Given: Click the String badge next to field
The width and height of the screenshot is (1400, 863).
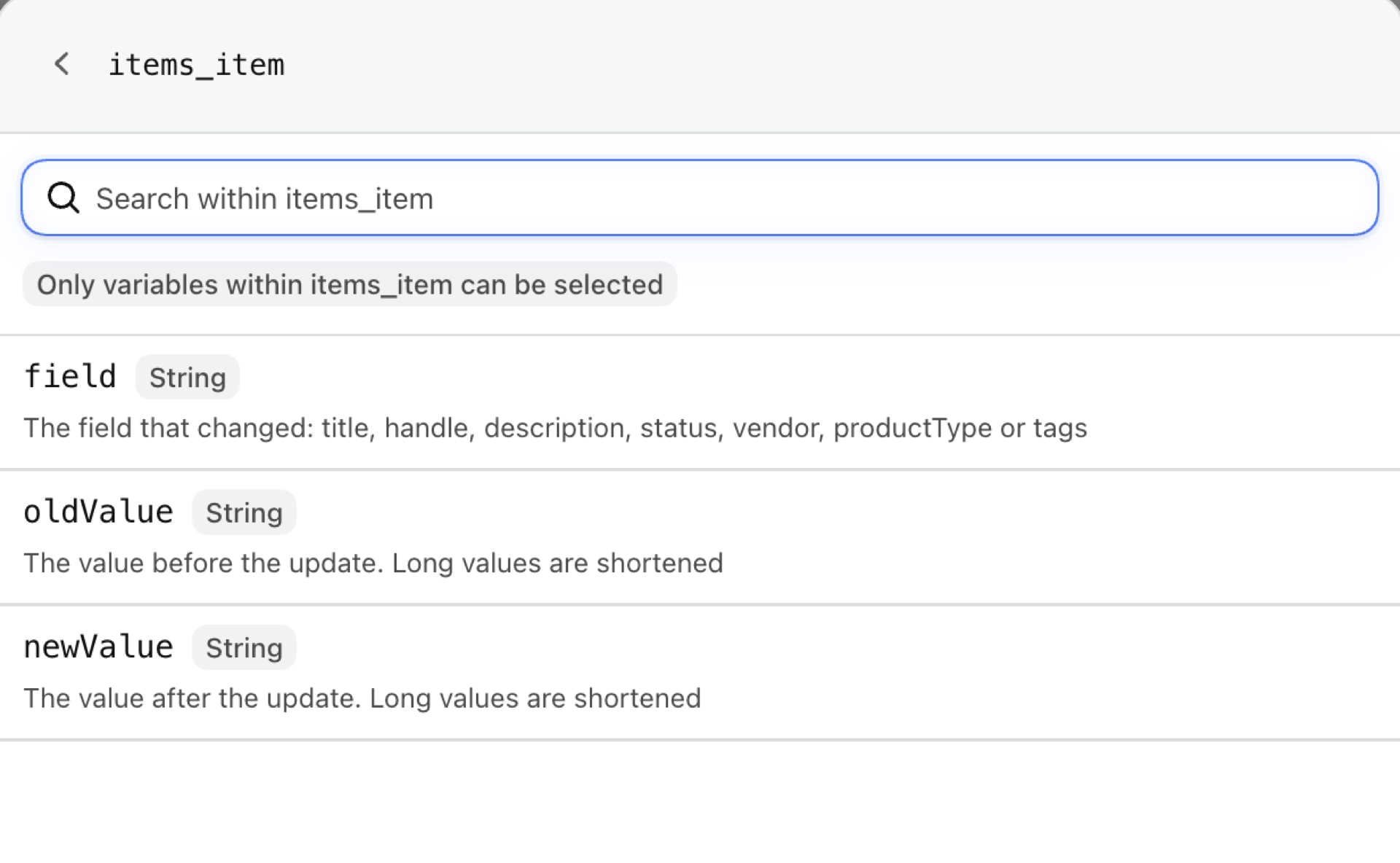Looking at the screenshot, I should click(x=187, y=378).
